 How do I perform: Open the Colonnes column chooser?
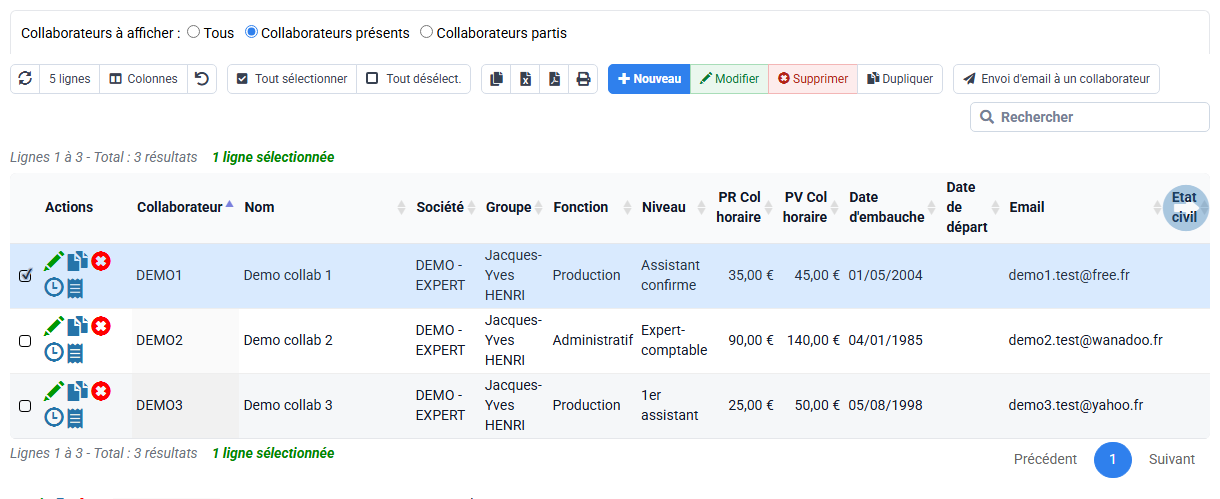coord(143,79)
